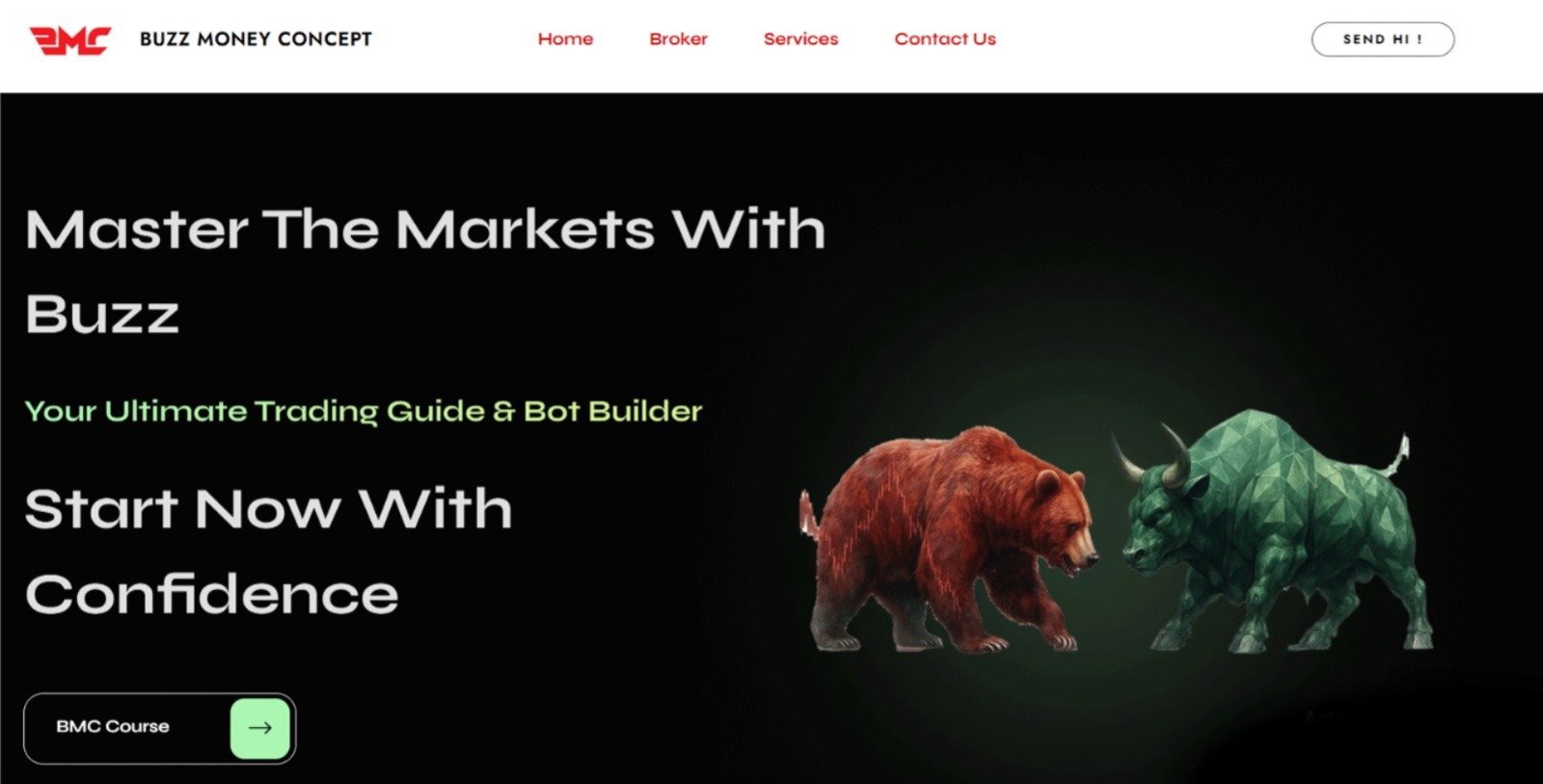Image resolution: width=1543 pixels, height=784 pixels.
Task: Open the Home menu item
Action: coord(565,40)
